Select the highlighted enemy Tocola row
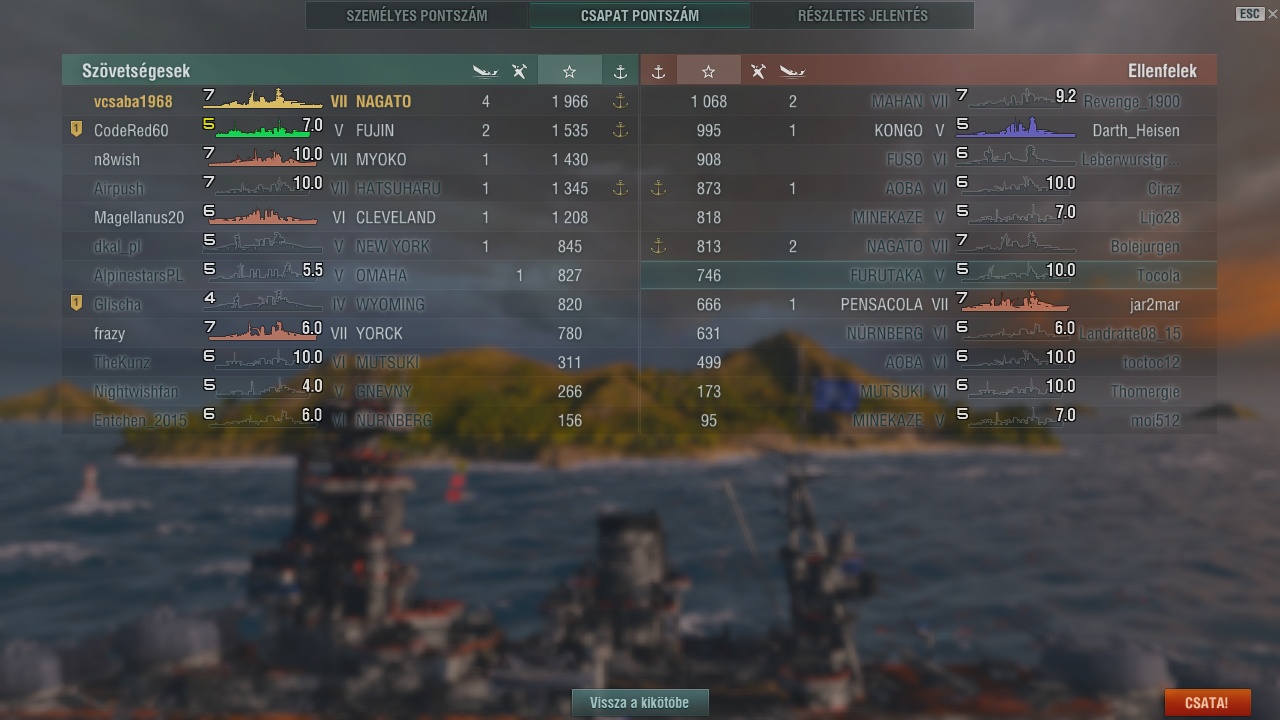The image size is (1280, 720). coord(929,275)
